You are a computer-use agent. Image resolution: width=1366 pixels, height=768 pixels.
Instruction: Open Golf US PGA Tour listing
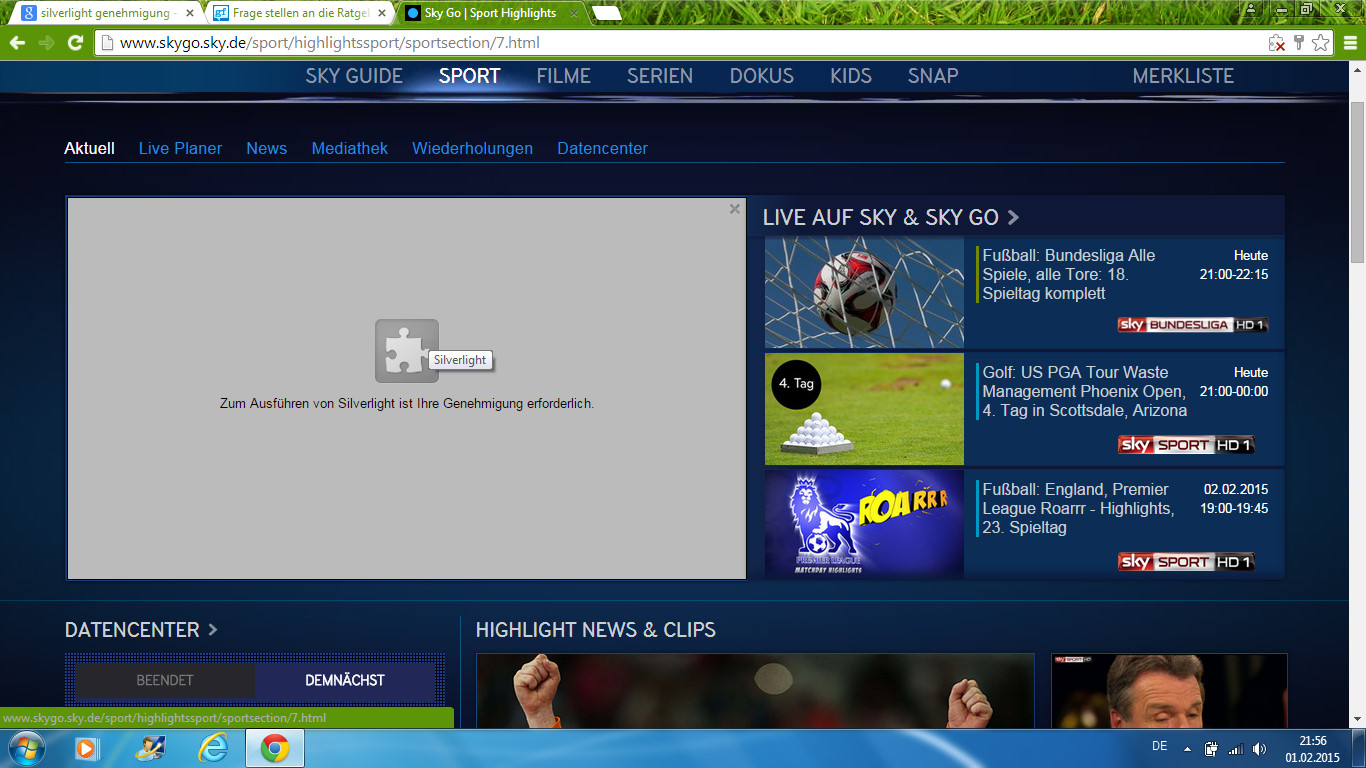point(1085,391)
